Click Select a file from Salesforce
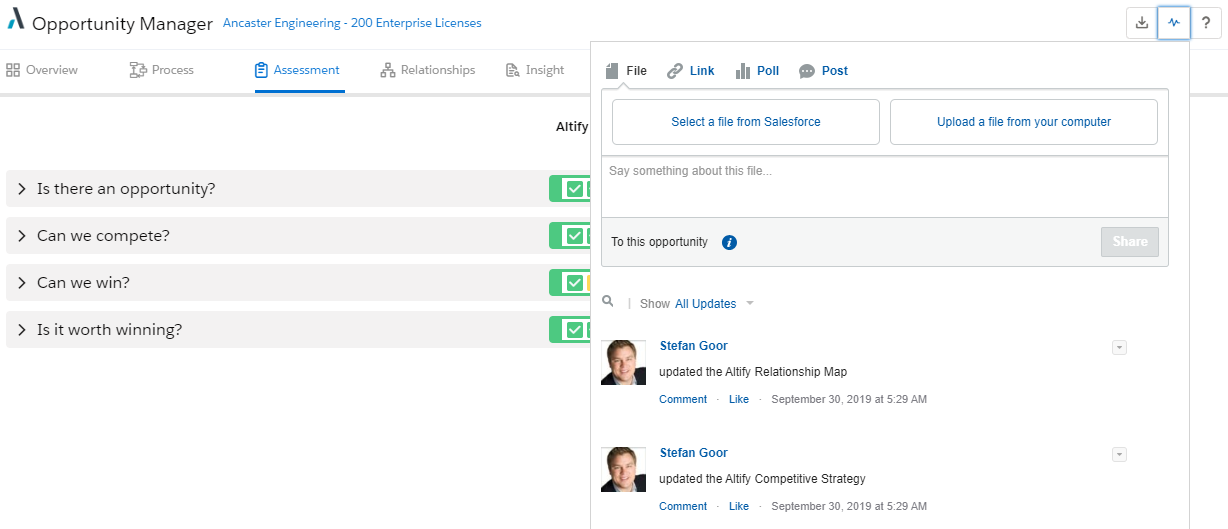This screenshot has height=529, width=1228. click(x=745, y=122)
